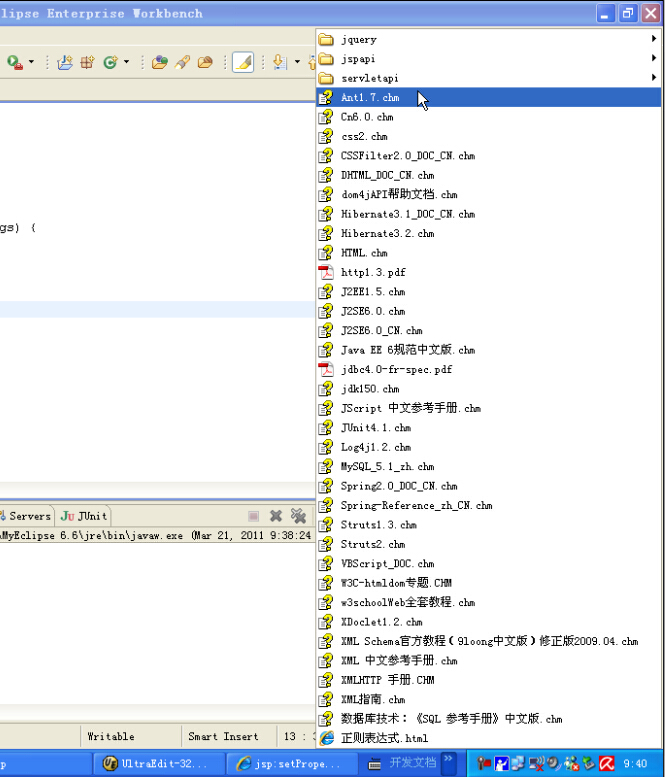Screen dimensions: 665x777
Task: Click the New Java Class toolbar icon
Action: tap(110, 62)
